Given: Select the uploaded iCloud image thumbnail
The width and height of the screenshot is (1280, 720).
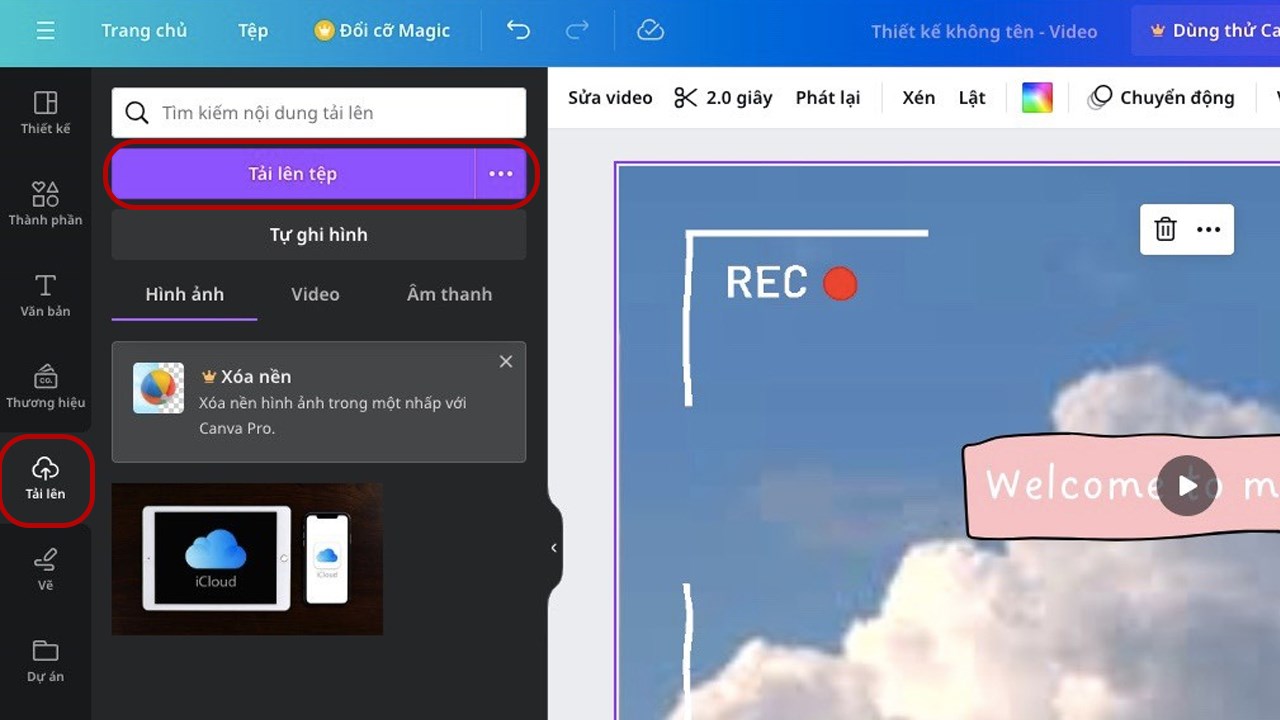Looking at the screenshot, I should click(247, 559).
